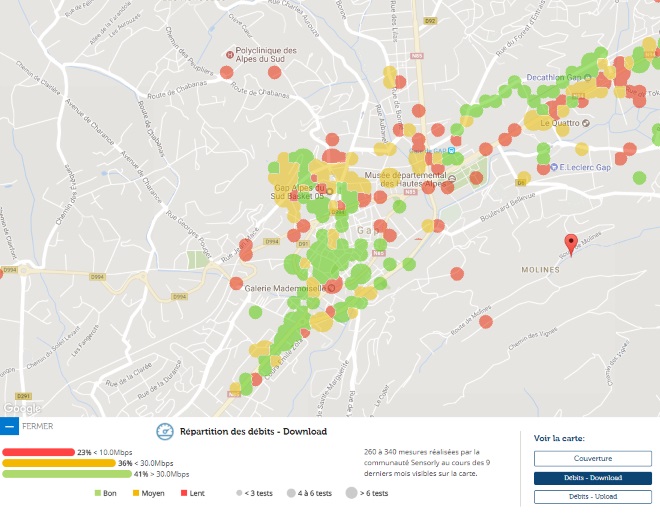Collapse the panel with the minus button
Viewport: 660px width, 518px height.
[x=10, y=427]
